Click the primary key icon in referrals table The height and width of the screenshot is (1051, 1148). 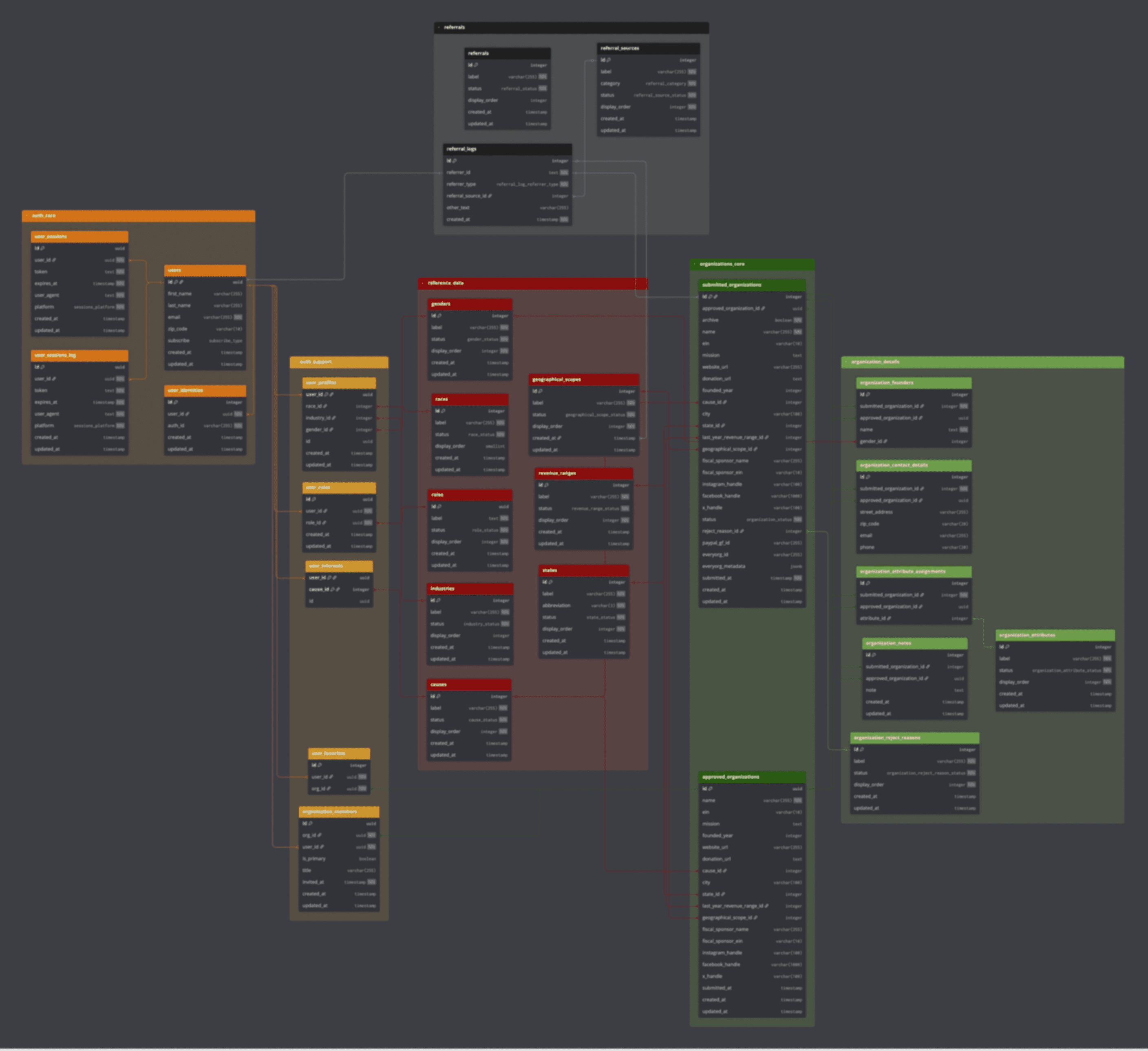click(476, 65)
